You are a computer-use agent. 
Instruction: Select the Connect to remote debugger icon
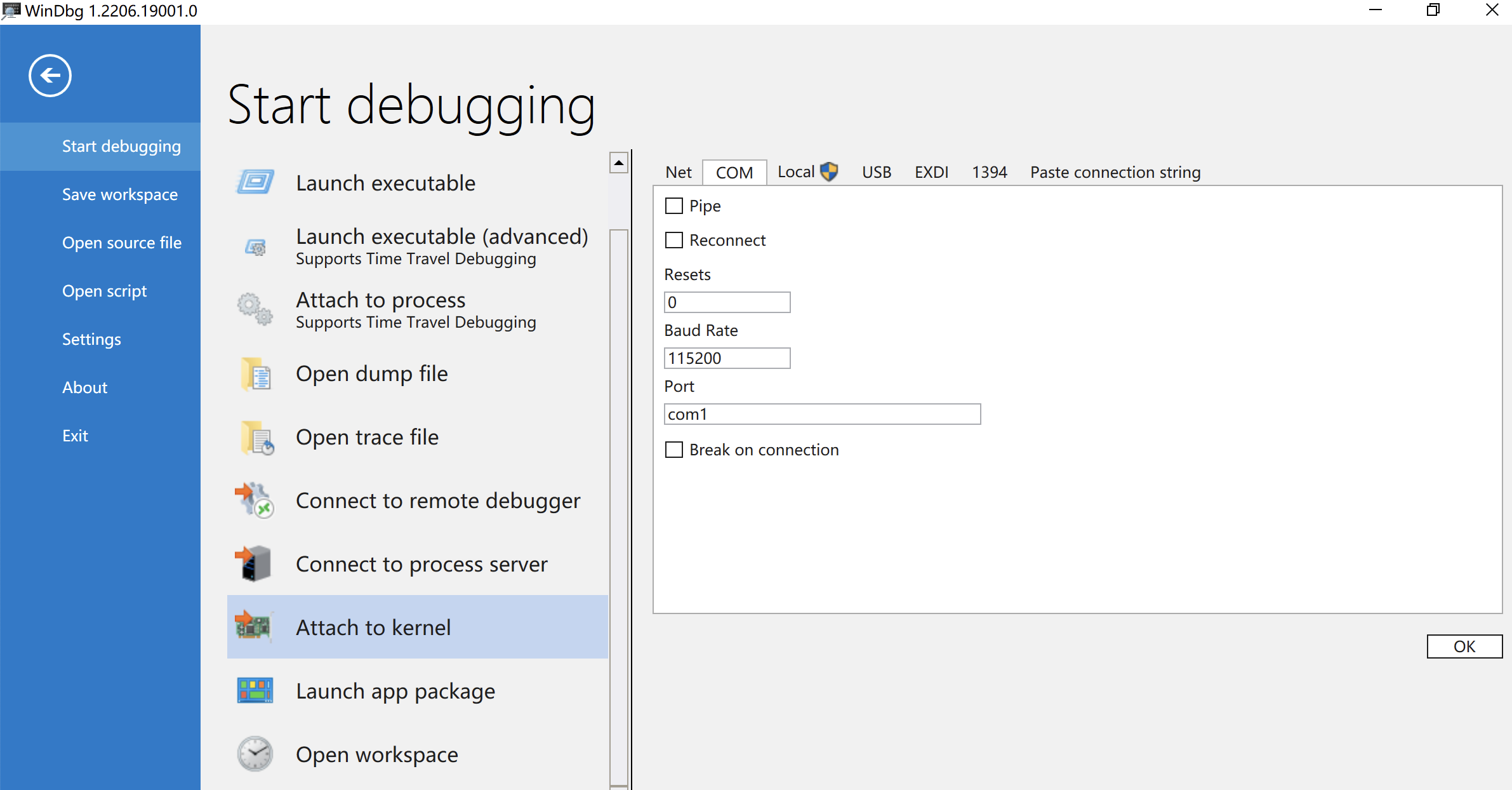click(256, 501)
